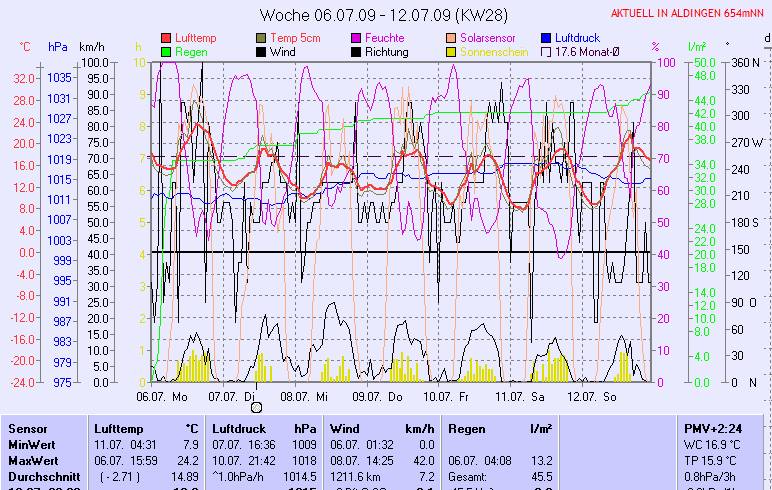
Task: Click the red Lufttemp legend square
Action: coord(166,38)
